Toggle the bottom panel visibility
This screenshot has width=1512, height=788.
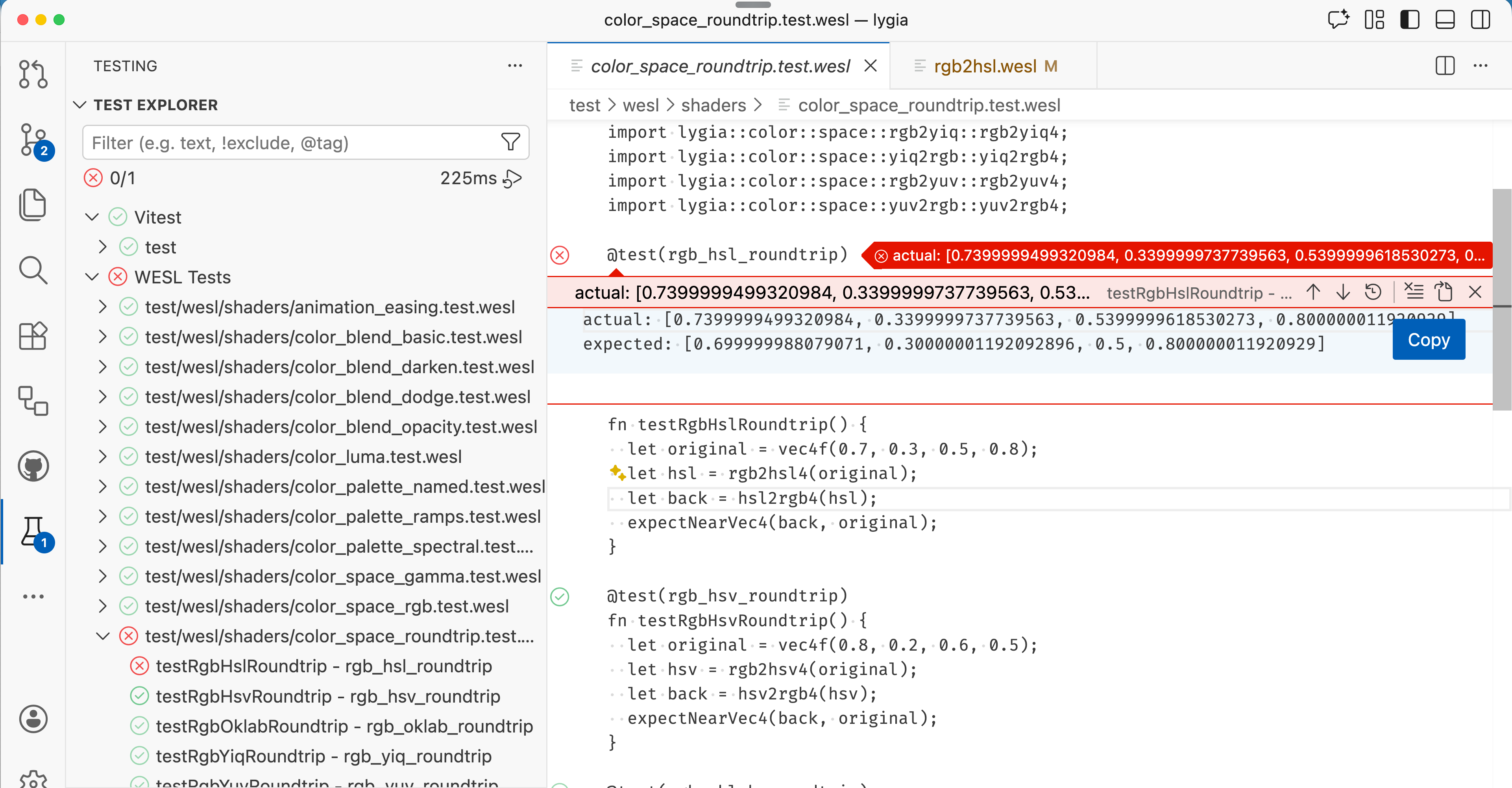tap(1444, 19)
